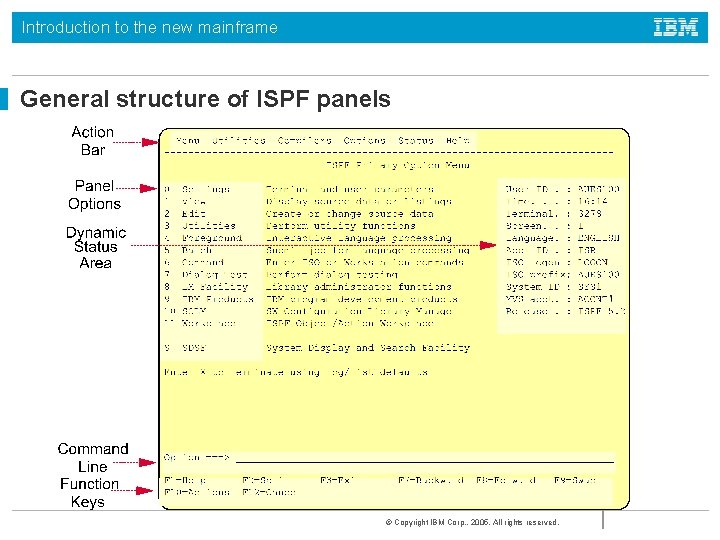Click the F3=Exit function key

[338, 480]
